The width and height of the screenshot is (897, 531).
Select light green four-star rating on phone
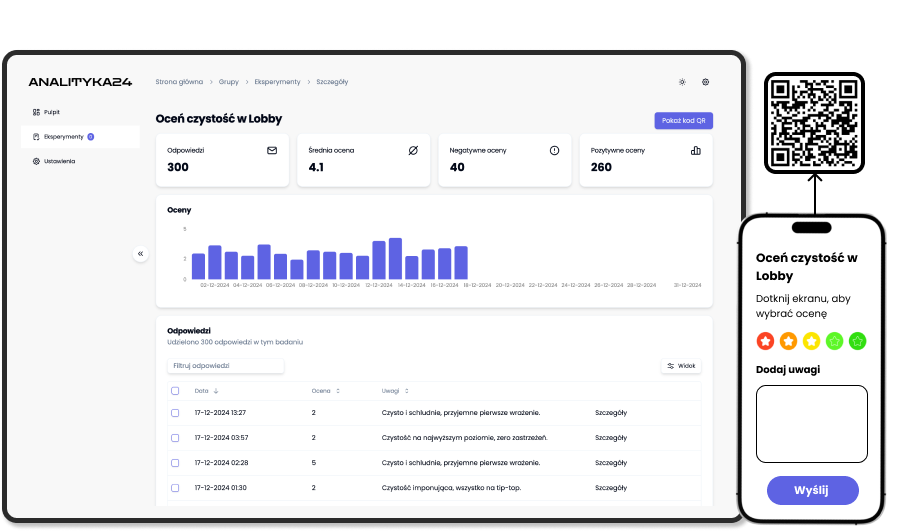coord(834,341)
